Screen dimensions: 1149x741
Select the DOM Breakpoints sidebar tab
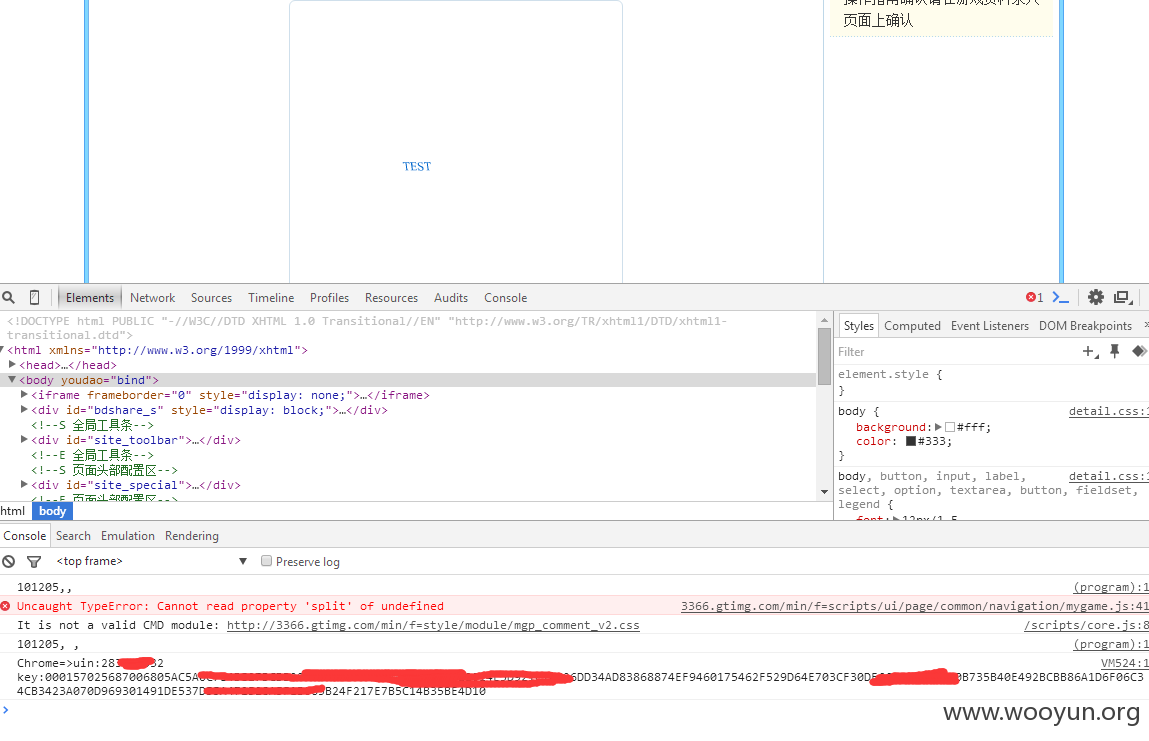click(1085, 325)
